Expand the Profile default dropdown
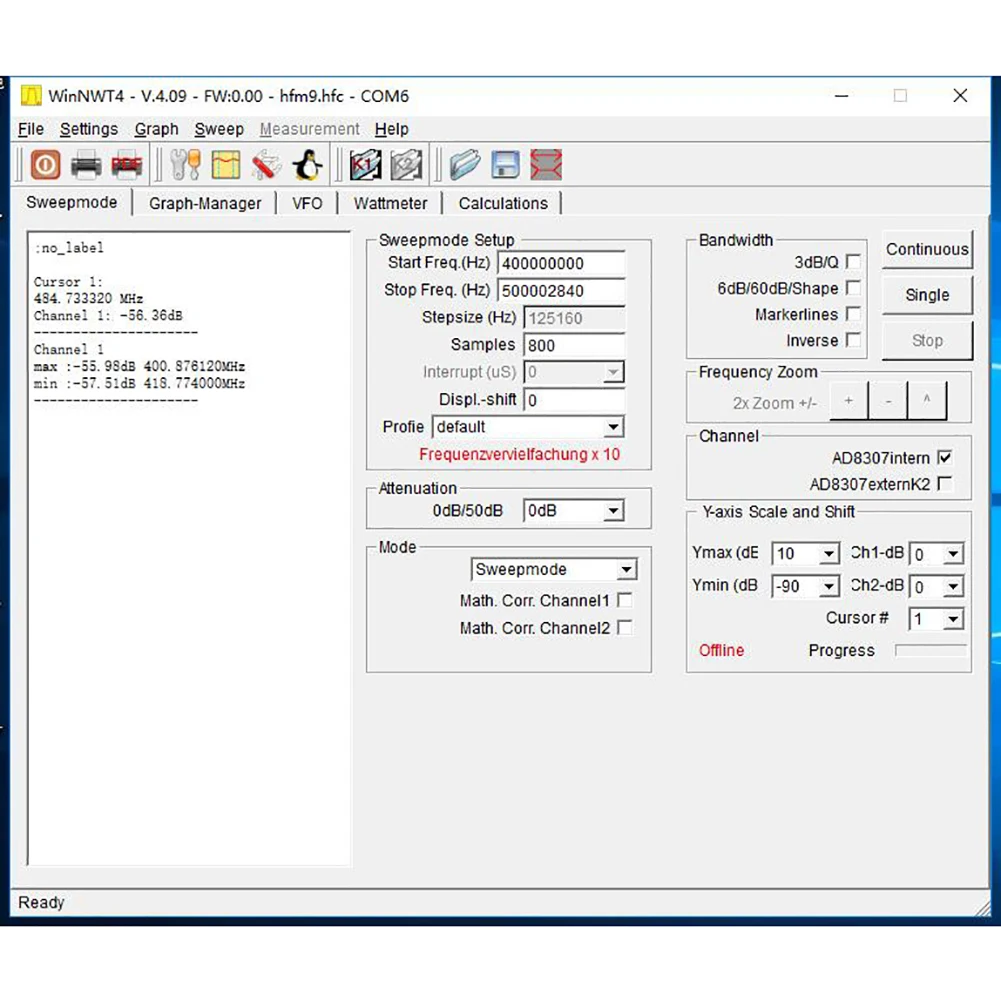Image resolution: width=1001 pixels, height=1001 pixels. (x=529, y=426)
